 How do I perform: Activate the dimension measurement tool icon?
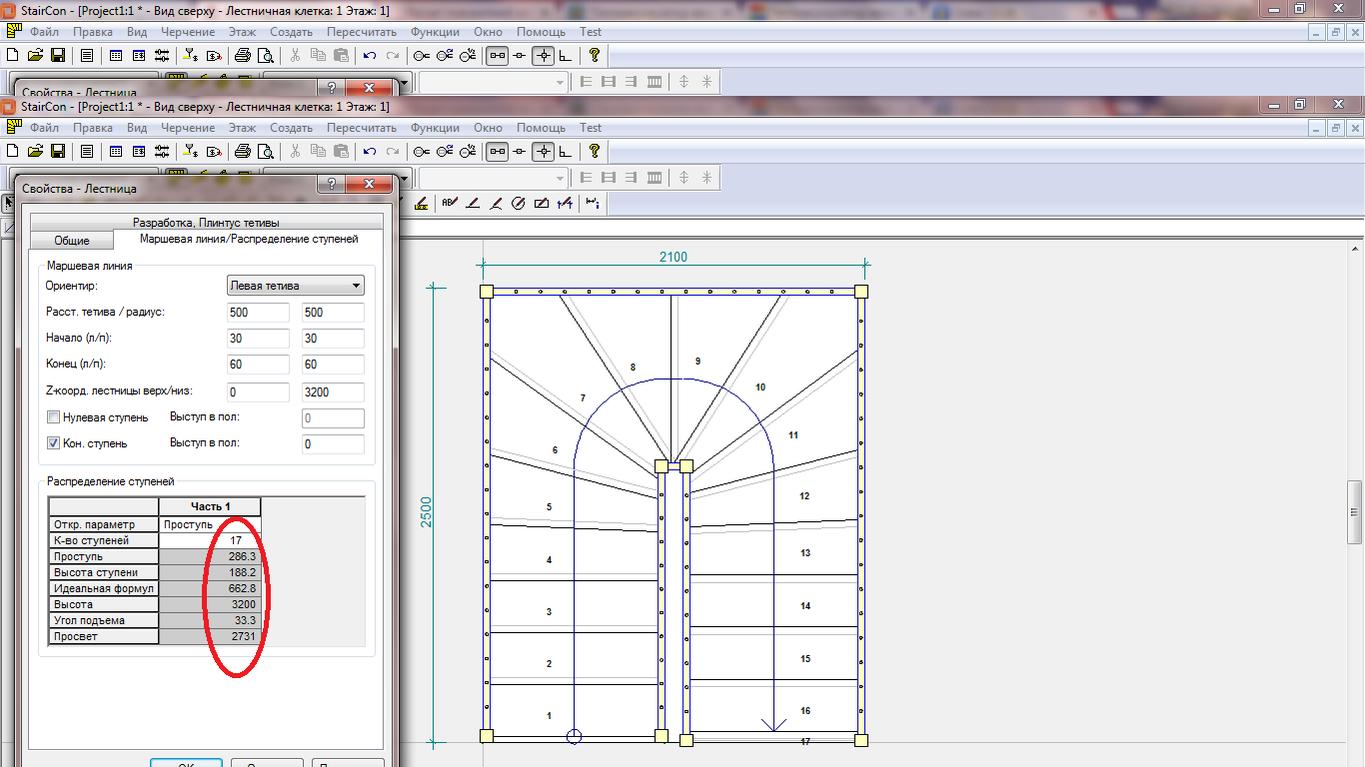[593, 203]
